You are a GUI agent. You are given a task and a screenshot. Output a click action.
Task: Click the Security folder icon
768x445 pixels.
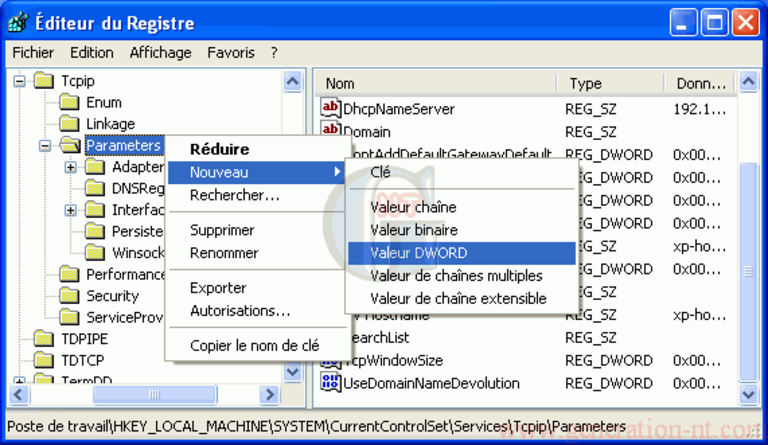(x=69, y=296)
